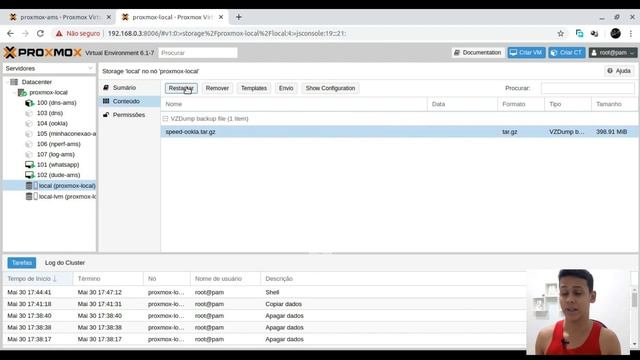Open a new browser tab with plus
This screenshot has width=640, height=360.
point(239,17)
